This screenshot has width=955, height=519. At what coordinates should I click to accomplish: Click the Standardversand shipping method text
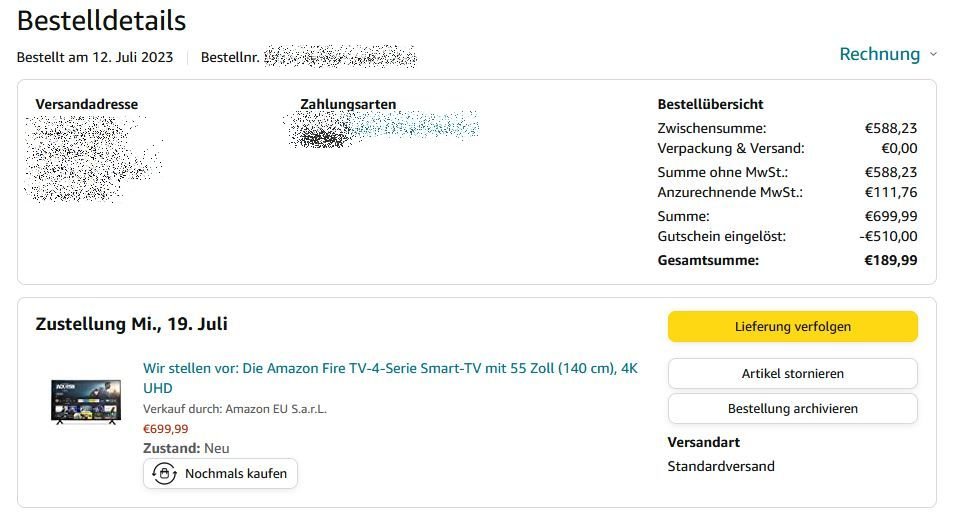(x=721, y=466)
